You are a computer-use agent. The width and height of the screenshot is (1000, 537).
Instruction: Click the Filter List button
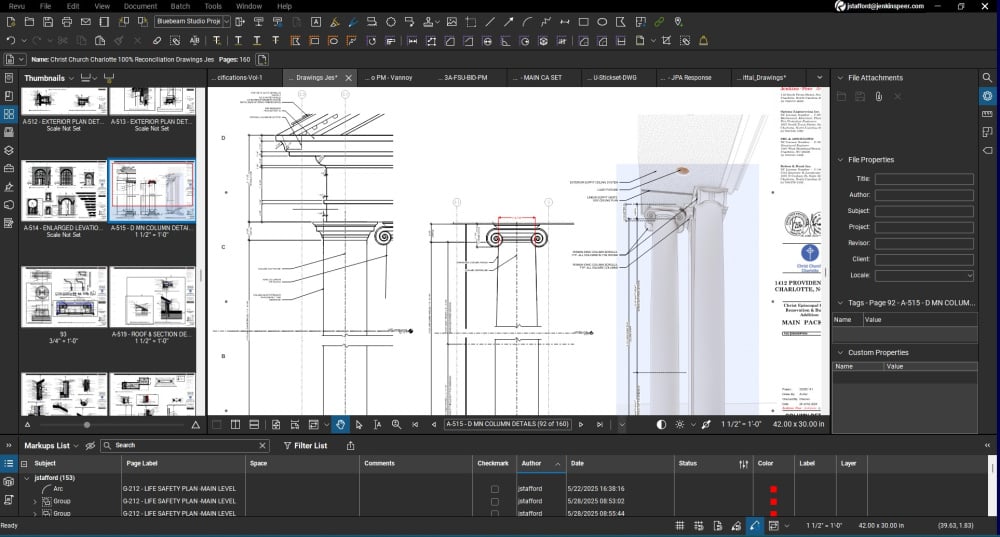305,446
